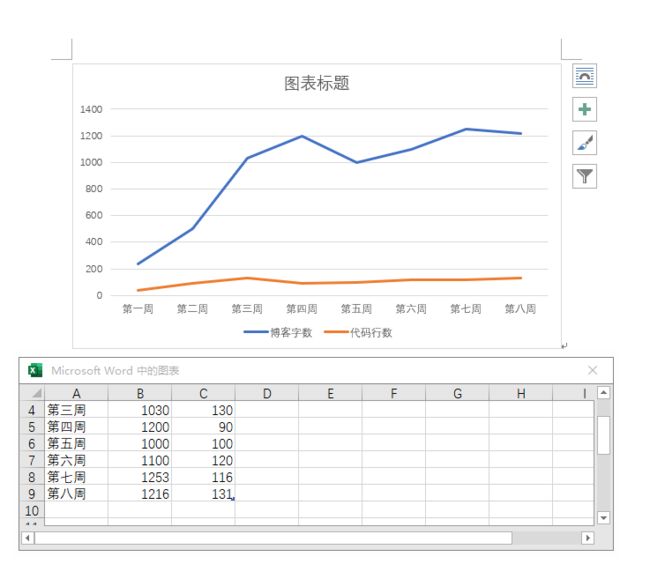Image resolution: width=650 pixels, height=579 pixels.
Task: Open the chart Layout Options button
Action: tap(585, 76)
